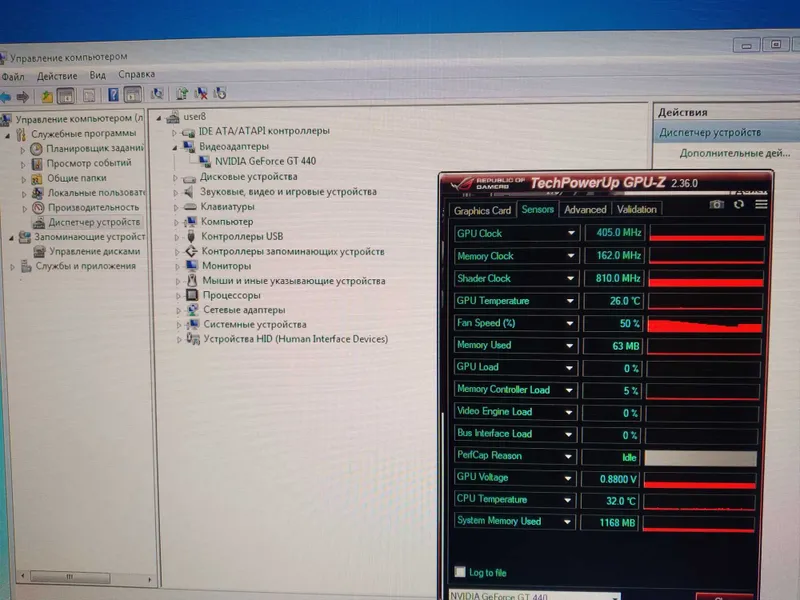Switch to the Graphics Card tab

[x=482, y=211]
